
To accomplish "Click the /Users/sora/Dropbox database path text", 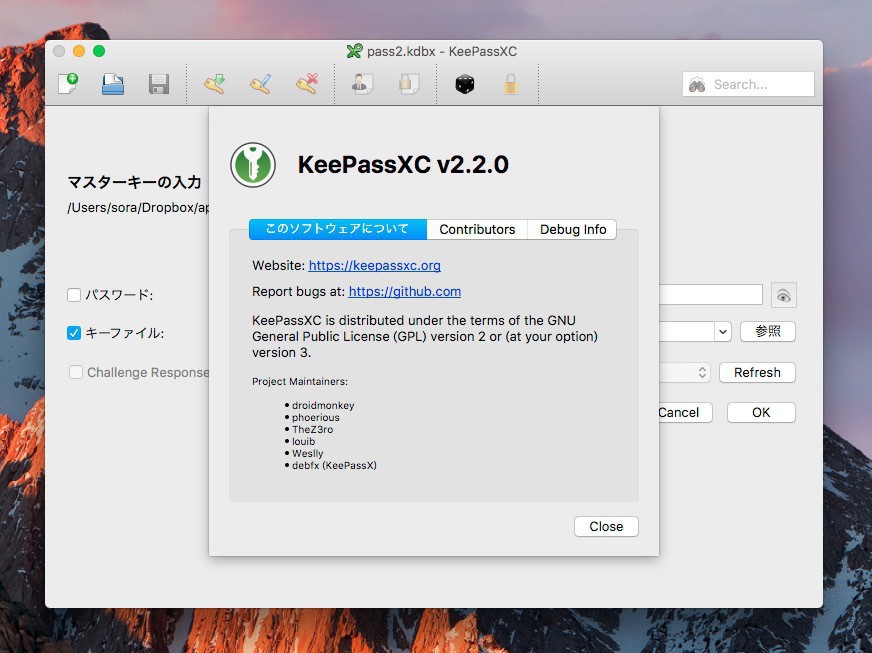I will click(138, 207).
